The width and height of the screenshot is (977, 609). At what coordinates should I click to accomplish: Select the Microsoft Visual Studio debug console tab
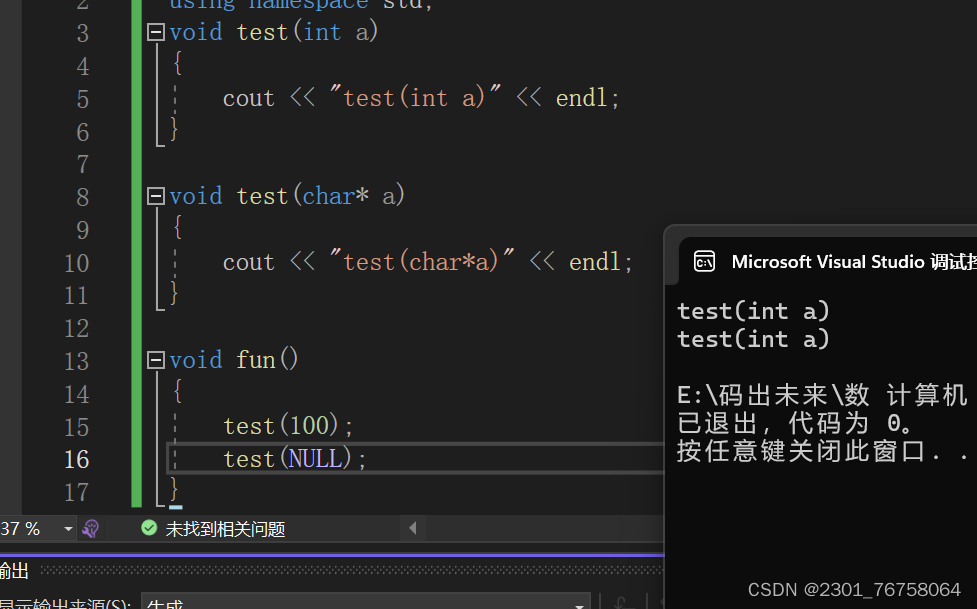click(829, 262)
